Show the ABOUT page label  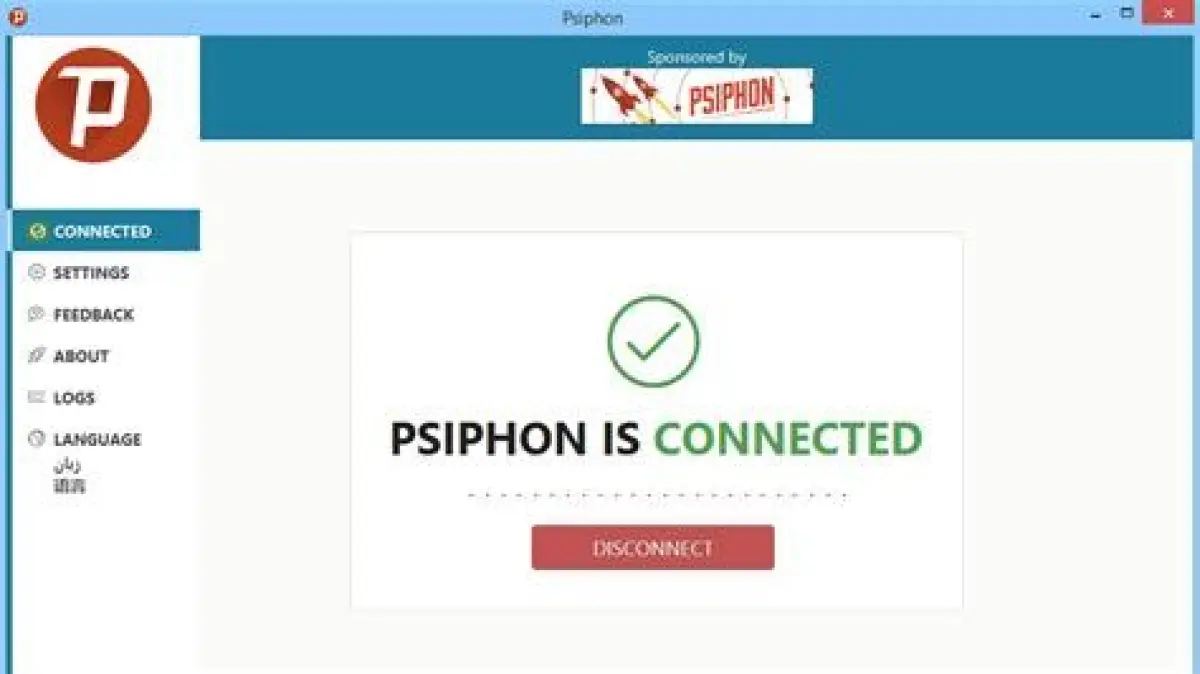point(81,355)
